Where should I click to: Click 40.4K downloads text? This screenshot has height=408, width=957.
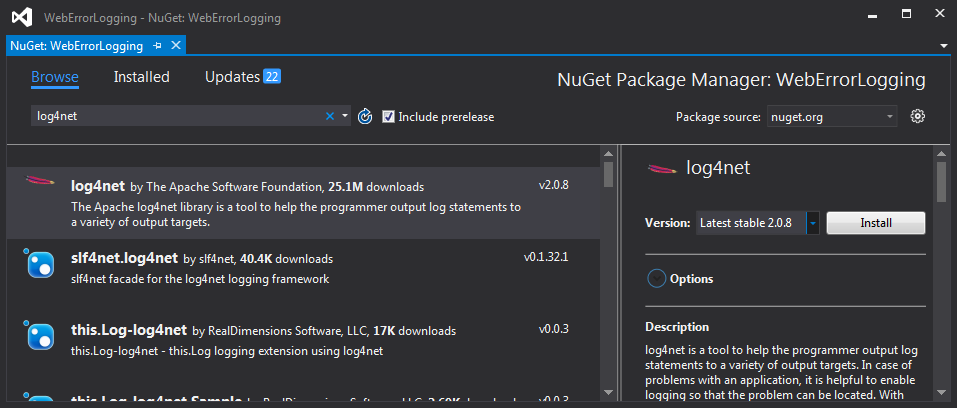(x=286, y=259)
